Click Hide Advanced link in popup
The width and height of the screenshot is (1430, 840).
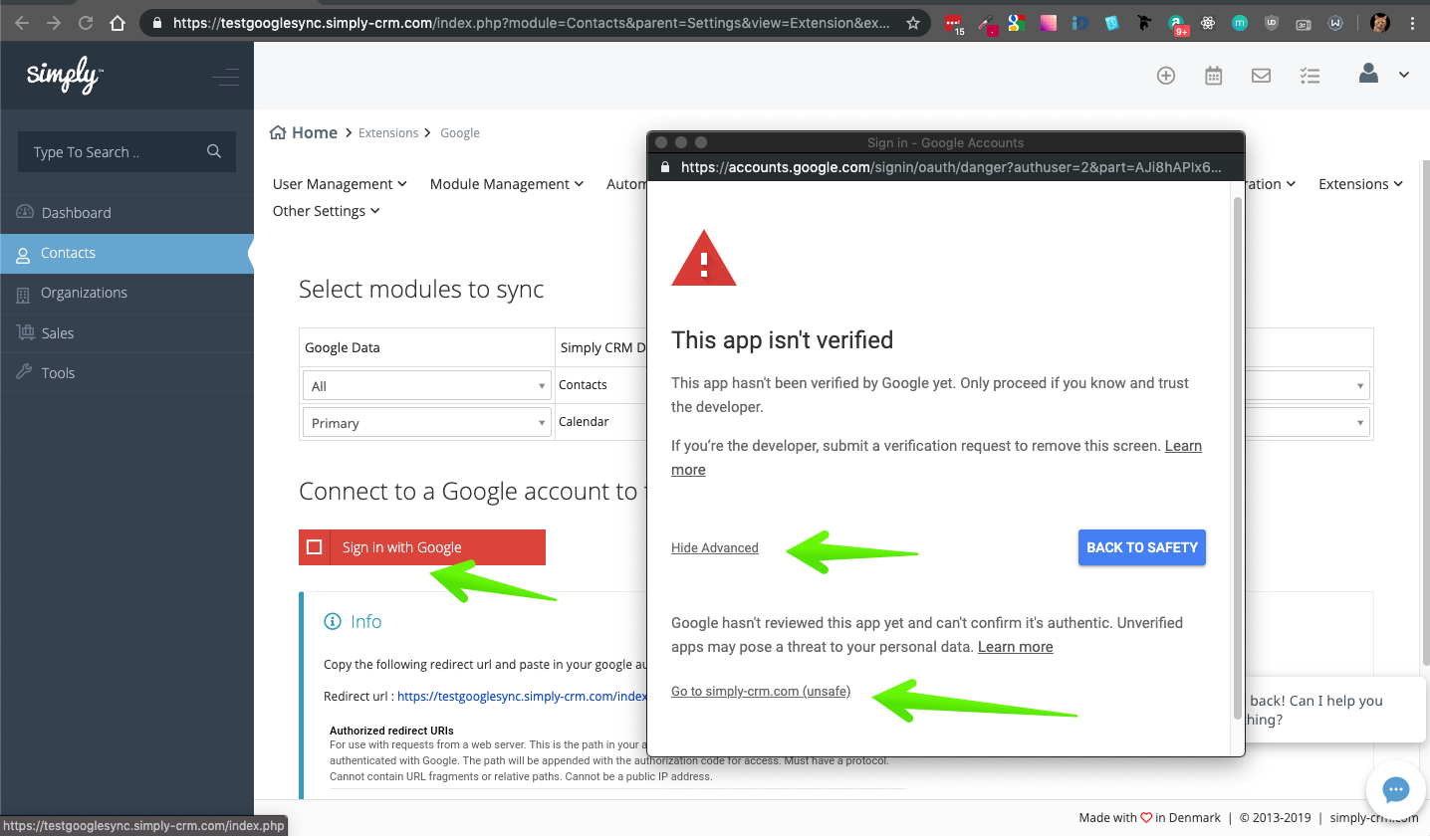tap(715, 548)
